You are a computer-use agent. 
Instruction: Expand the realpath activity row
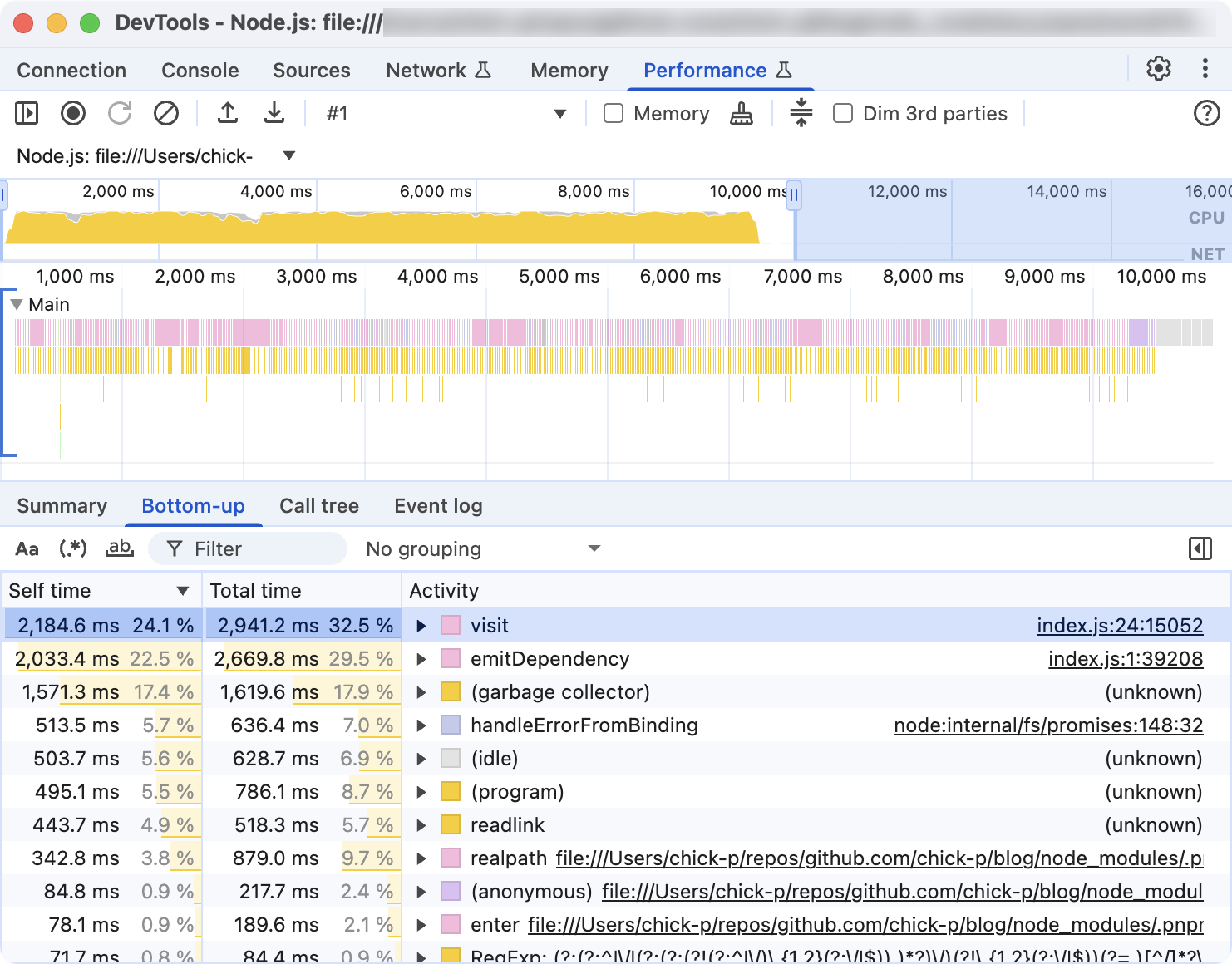(421, 858)
